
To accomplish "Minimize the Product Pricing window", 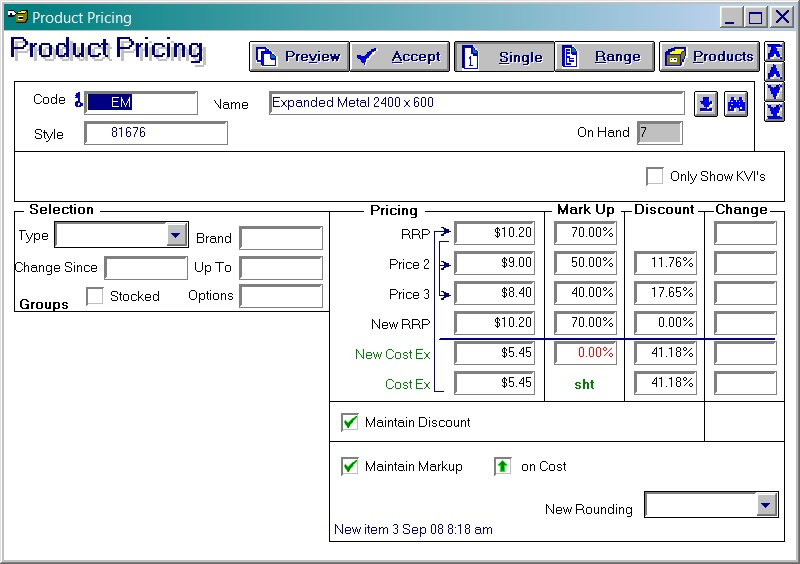I will click(730, 18).
